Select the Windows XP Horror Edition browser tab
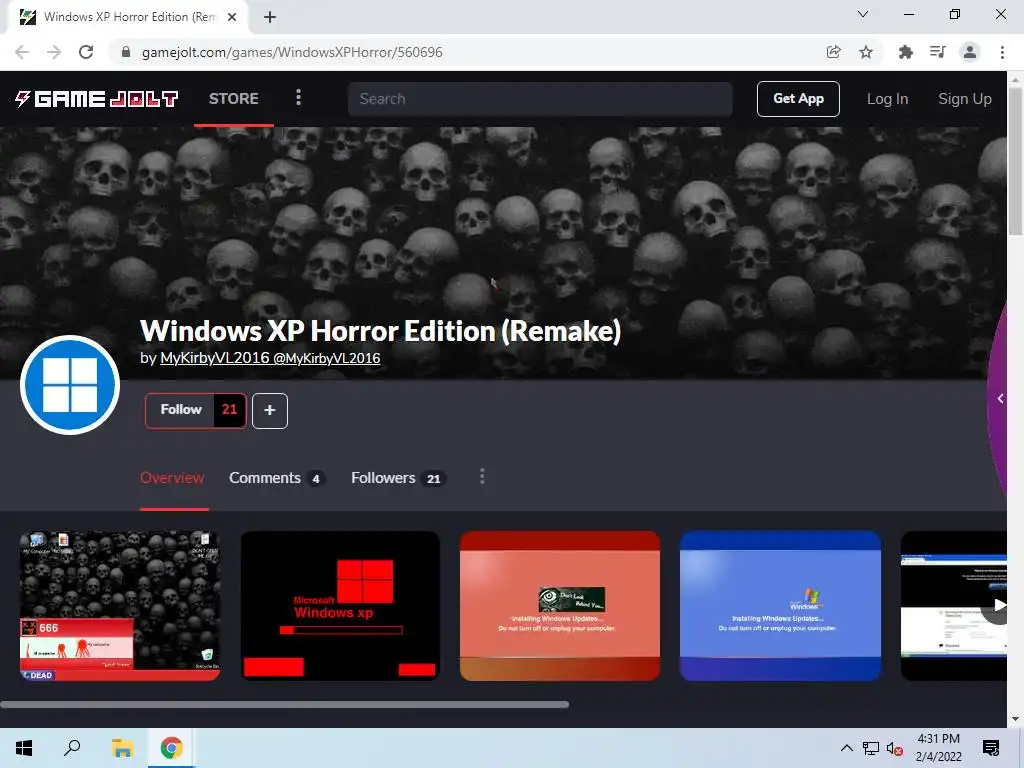The width and height of the screenshot is (1024, 768). [x=128, y=18]
